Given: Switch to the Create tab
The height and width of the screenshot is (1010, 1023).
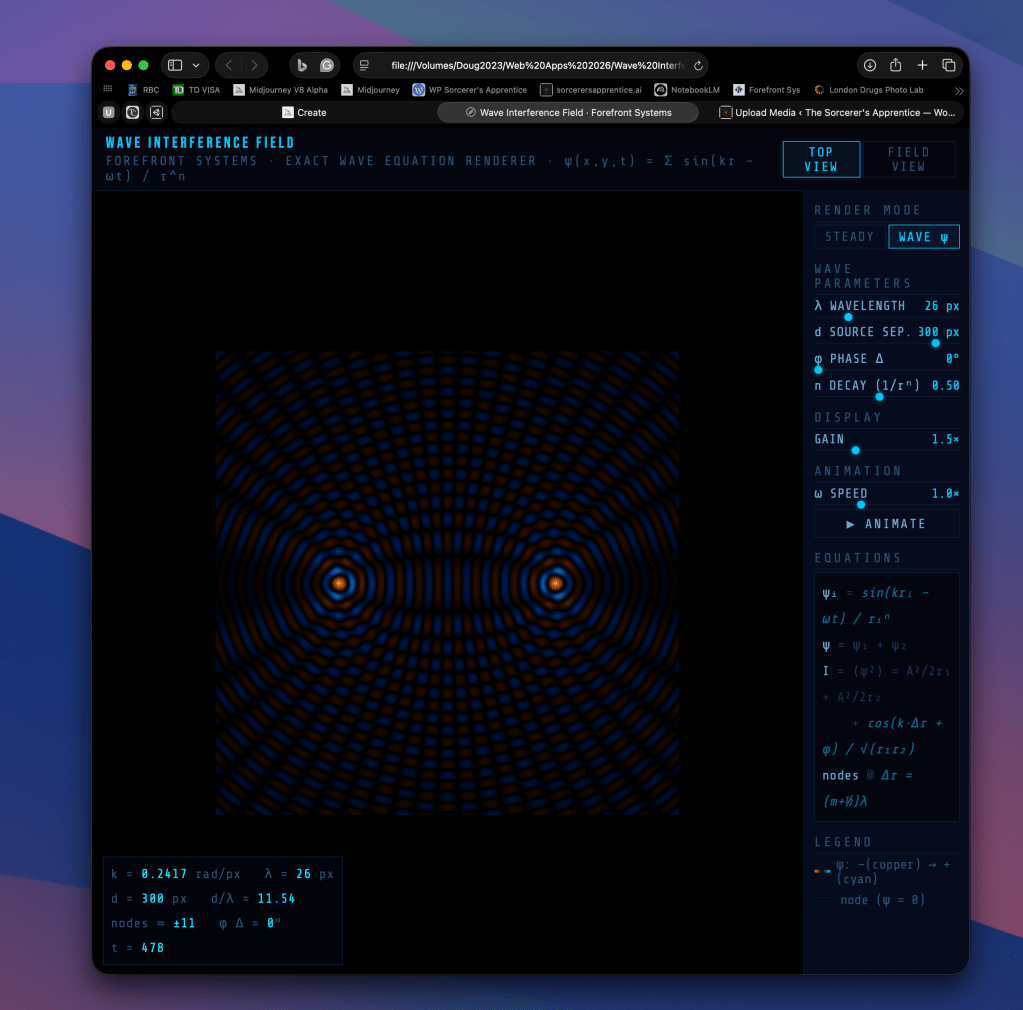Looking at the screenshot, I should click(304, 112).
